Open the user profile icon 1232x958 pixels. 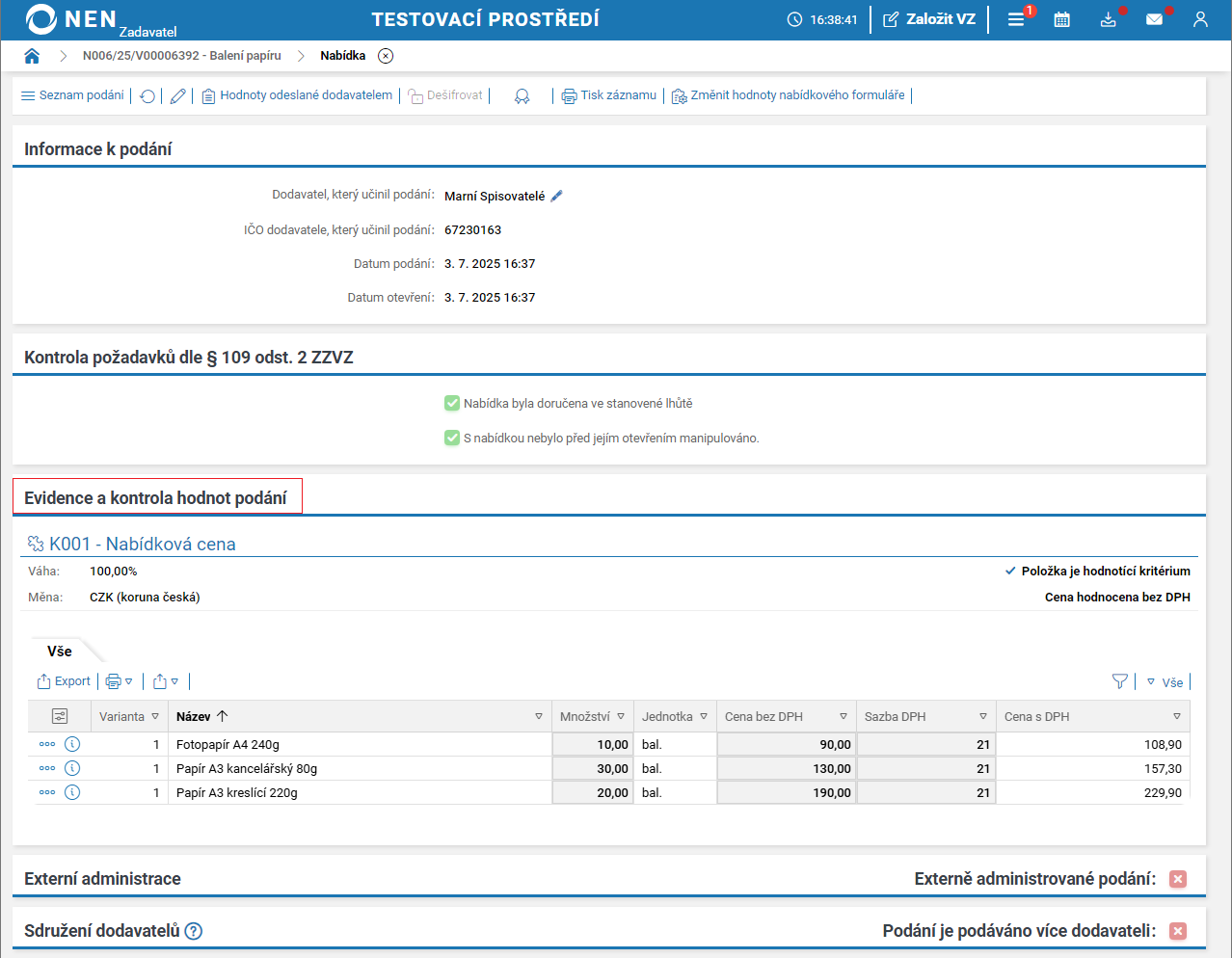[1200, 19]
